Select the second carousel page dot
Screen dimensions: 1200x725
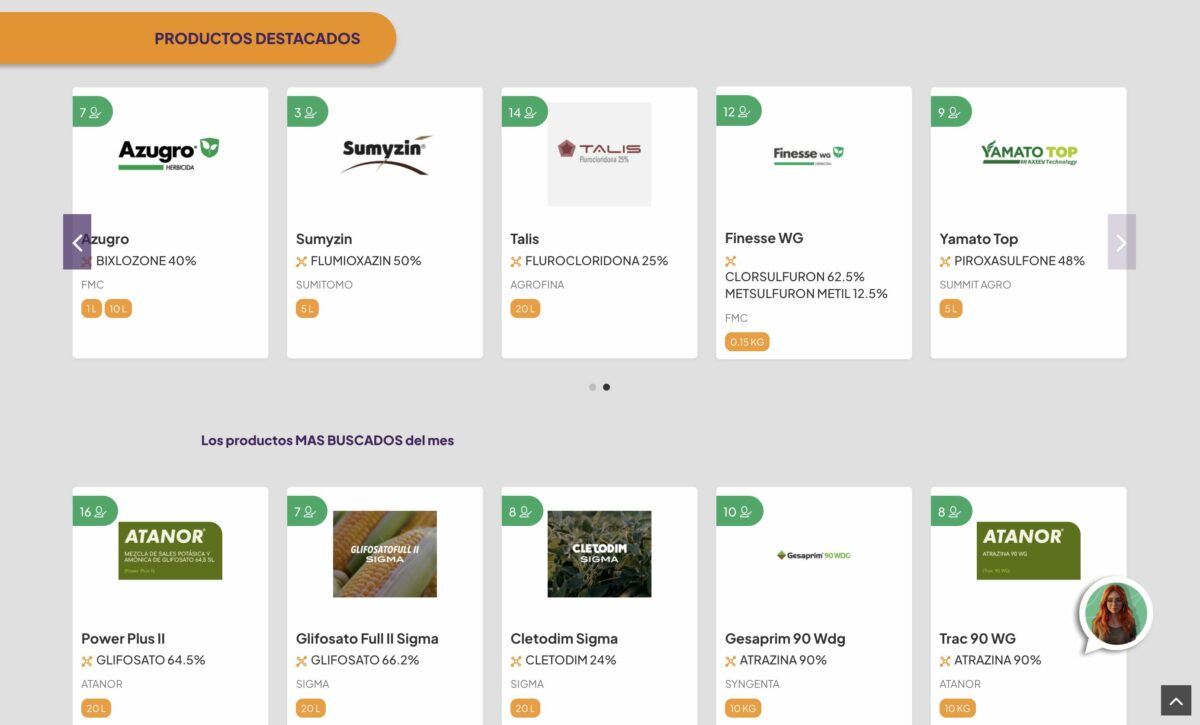pyautogui.click(x=606, y=387)
